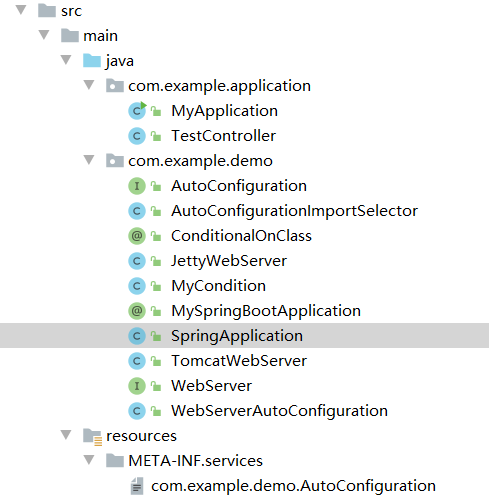Click the interface icon next to WebServer

coord(137,386)
